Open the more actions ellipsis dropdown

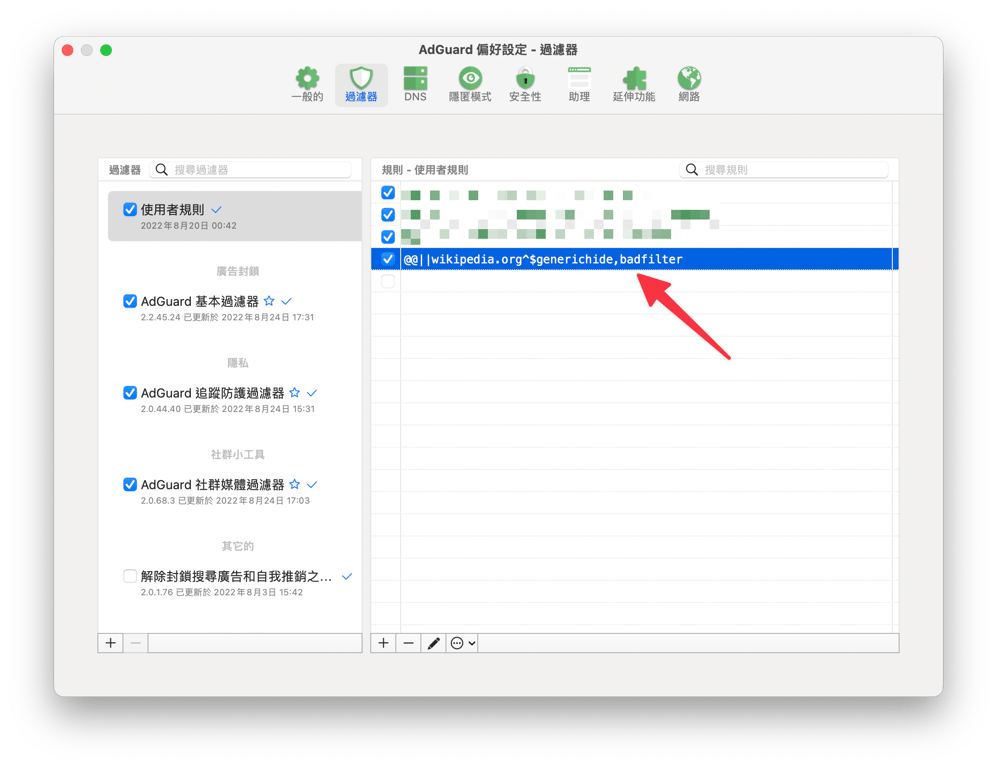coord(462,643)
